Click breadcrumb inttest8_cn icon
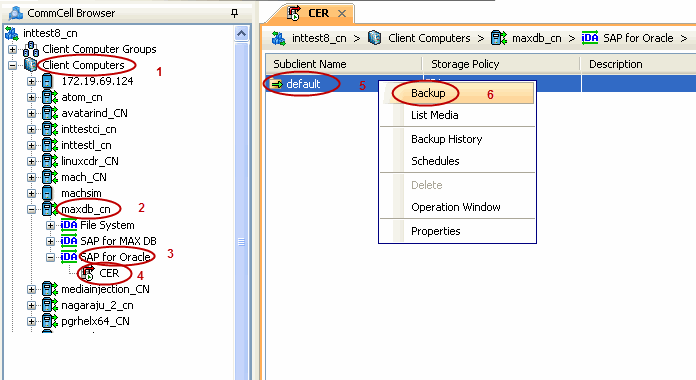 pyautogui.click(x=279, y=38)
